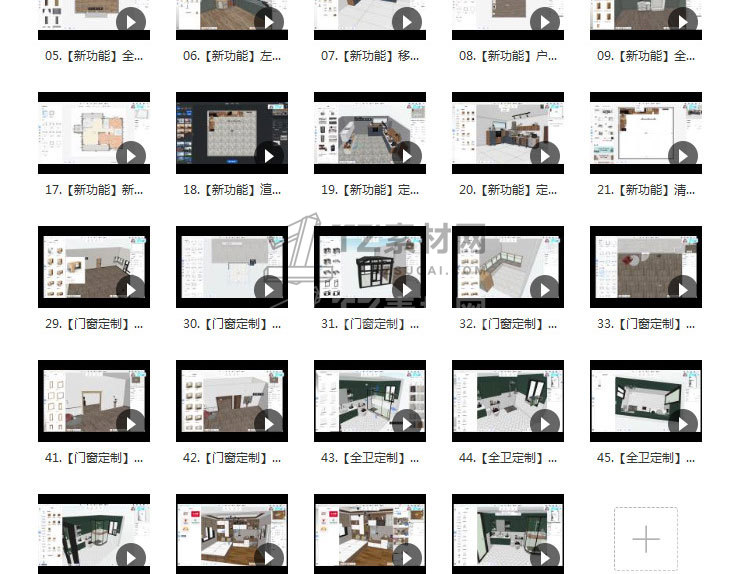Play video 06 via its play icon

pos(269,22)
